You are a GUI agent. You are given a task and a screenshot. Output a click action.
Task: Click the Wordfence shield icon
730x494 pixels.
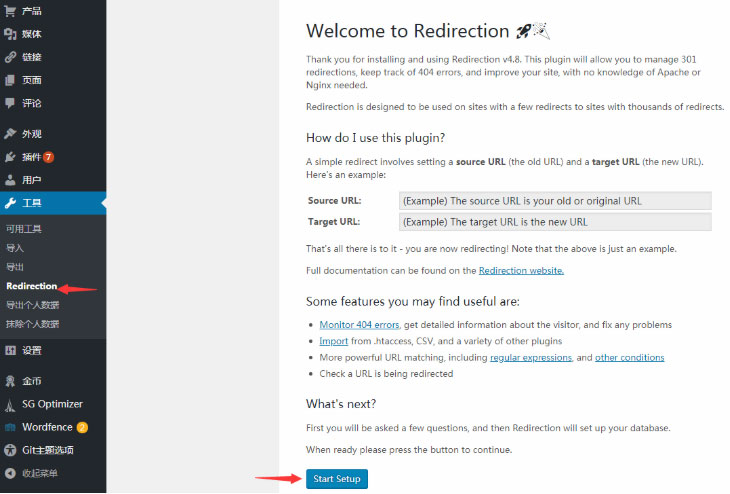(10, 427)
